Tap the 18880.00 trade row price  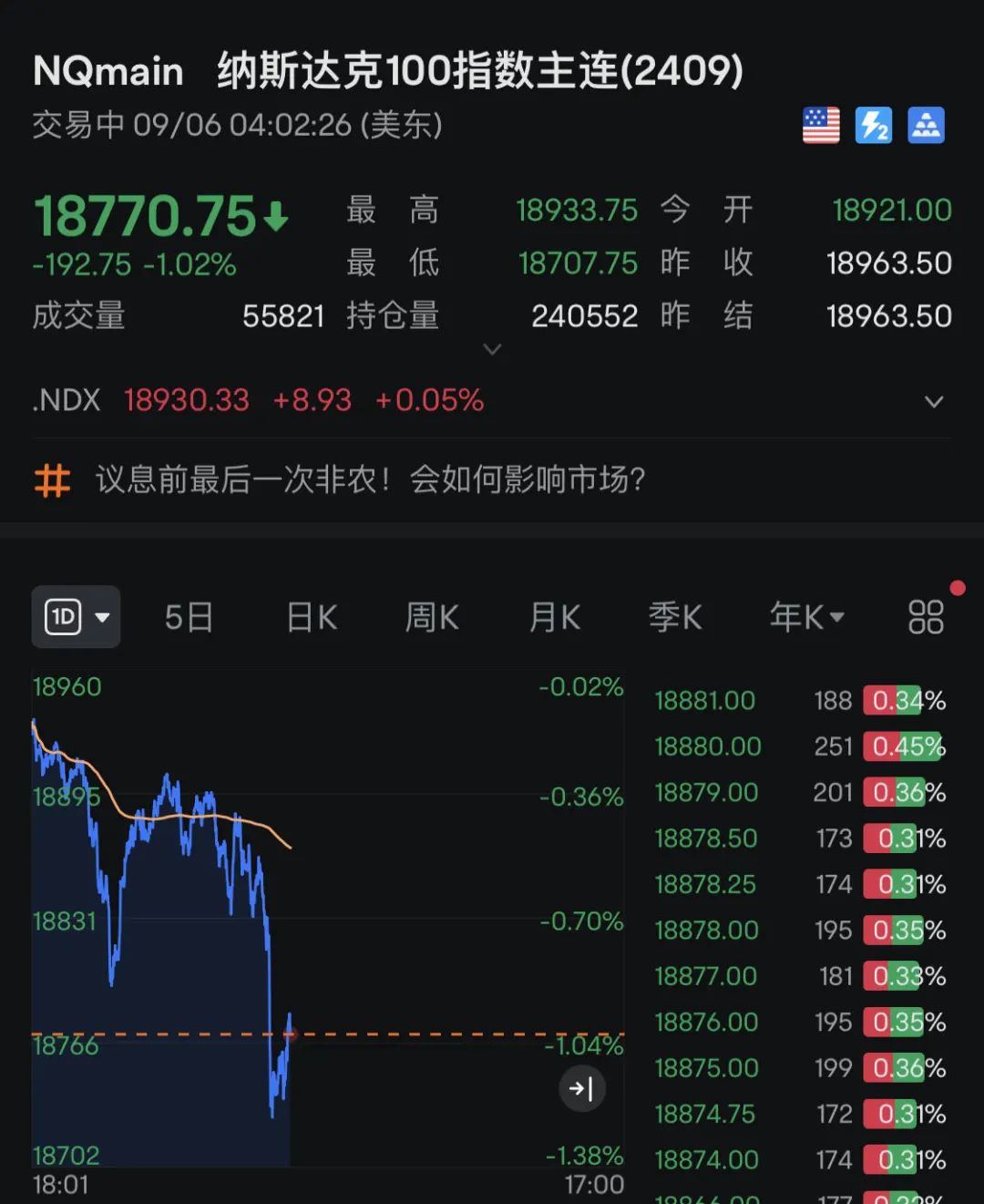point(707,746)
